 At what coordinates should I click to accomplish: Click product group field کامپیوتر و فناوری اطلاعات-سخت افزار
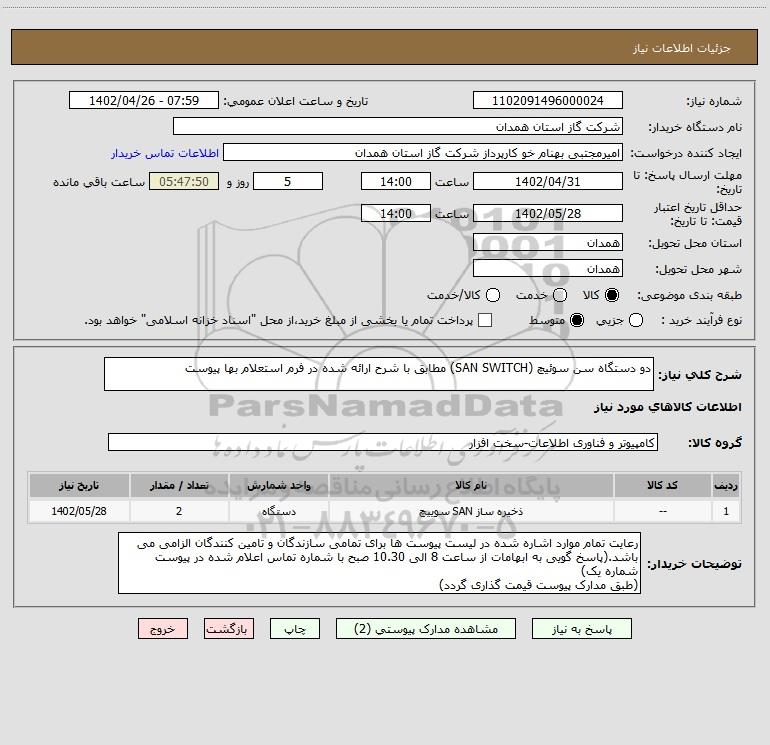pyautogui.click(x=383, y=442)
